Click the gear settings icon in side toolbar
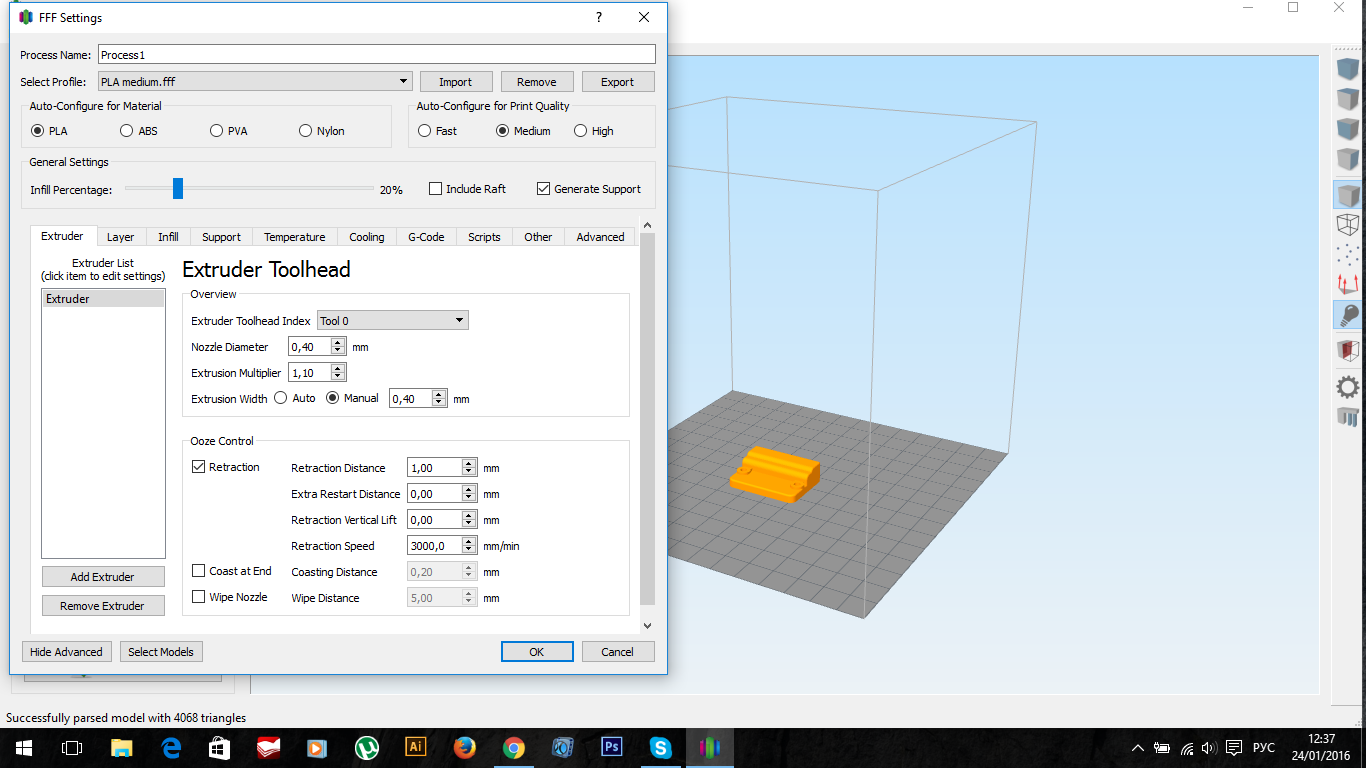Viewport: 1366px width, 768px height. tap(1348, 387)
